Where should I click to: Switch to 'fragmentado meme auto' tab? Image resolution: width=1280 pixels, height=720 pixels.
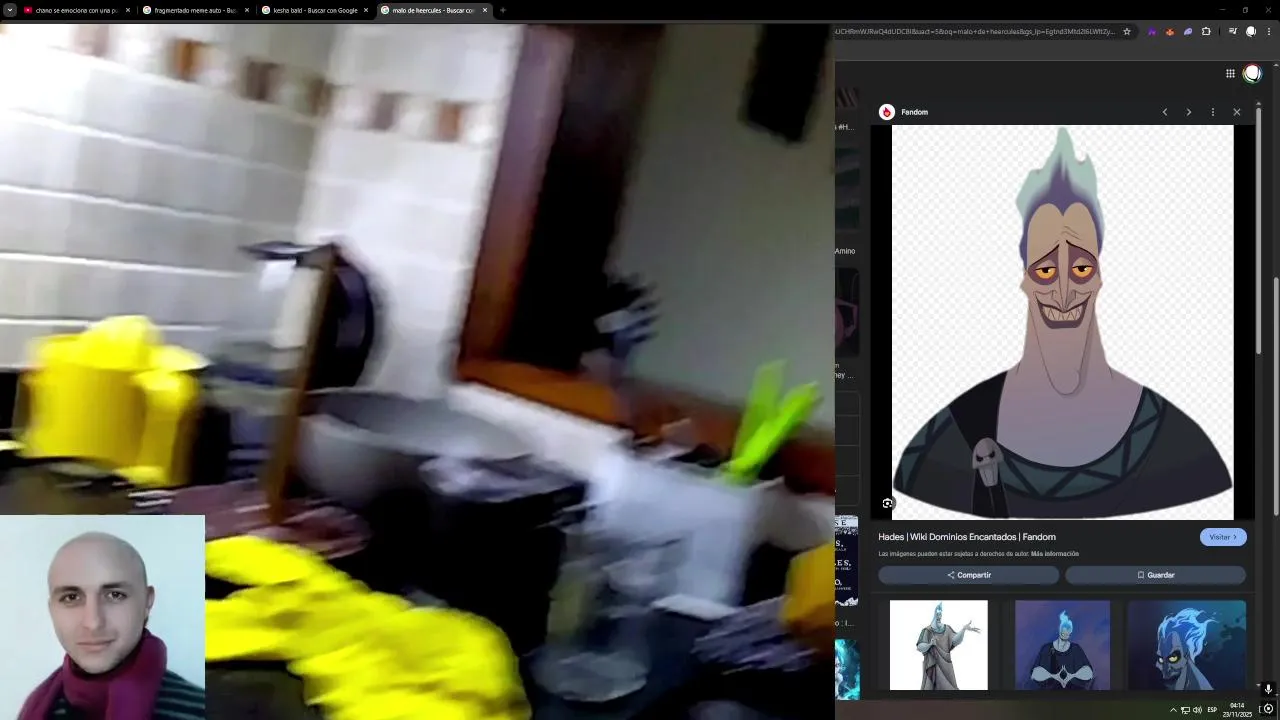click(x=196, y=10)
